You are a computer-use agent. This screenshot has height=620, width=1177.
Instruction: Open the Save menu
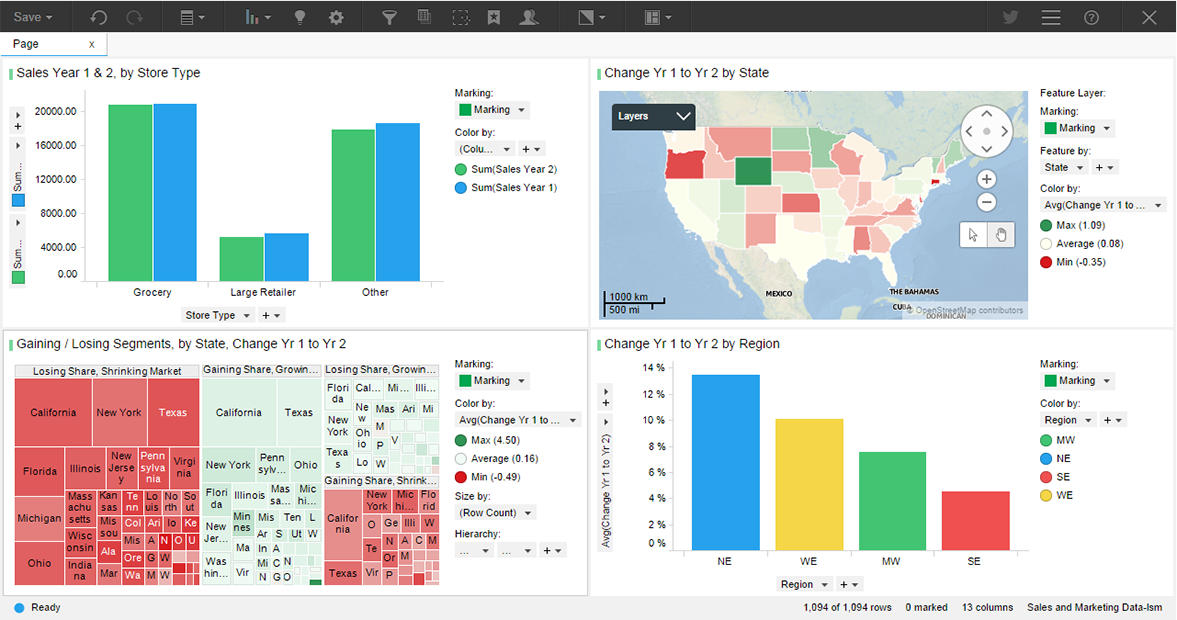(33, 17)
